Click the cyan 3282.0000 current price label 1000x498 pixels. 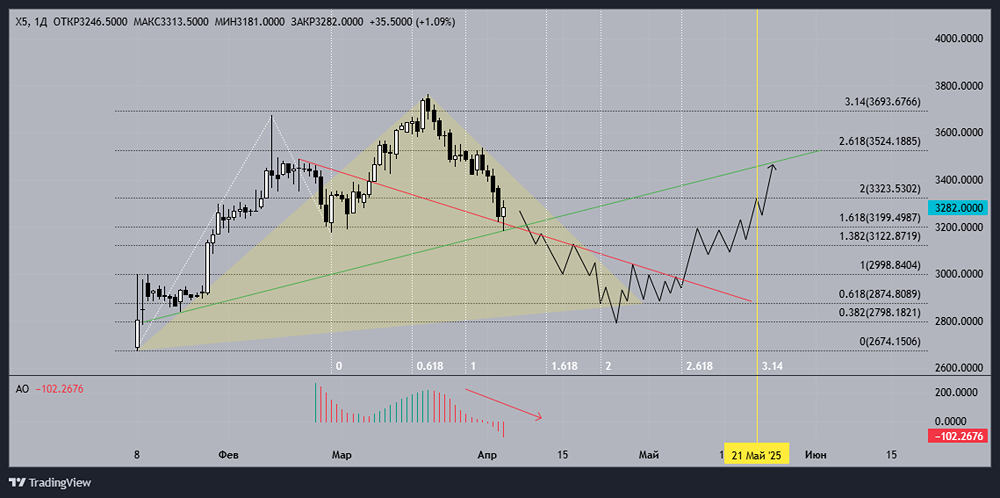click(x=957, y=208)
